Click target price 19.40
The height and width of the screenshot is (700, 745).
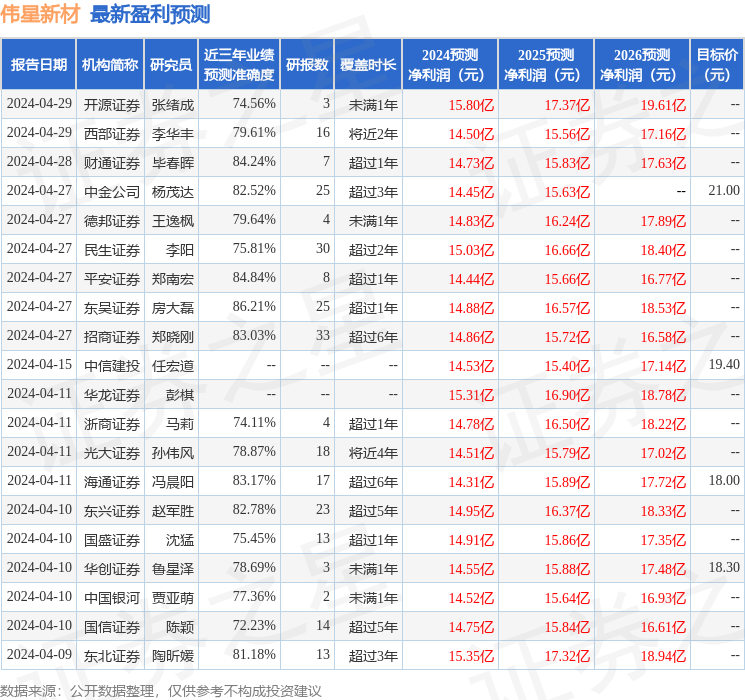point(724,364)
